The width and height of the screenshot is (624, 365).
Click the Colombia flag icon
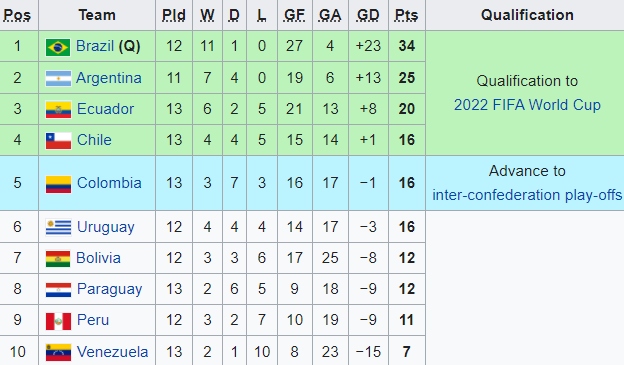point(58,184)
